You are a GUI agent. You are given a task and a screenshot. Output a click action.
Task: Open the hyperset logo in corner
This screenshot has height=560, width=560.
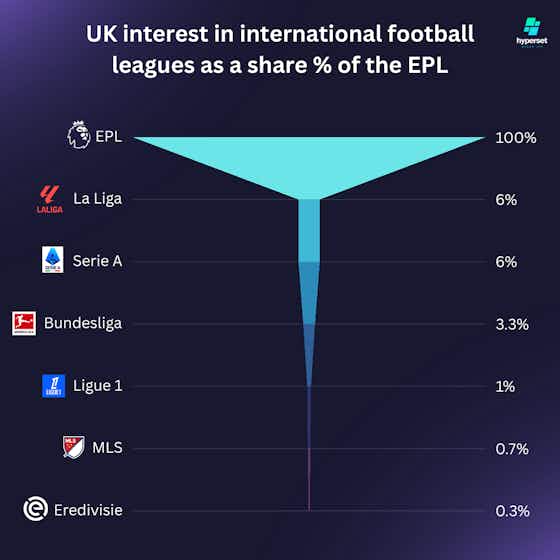[532, 32]
